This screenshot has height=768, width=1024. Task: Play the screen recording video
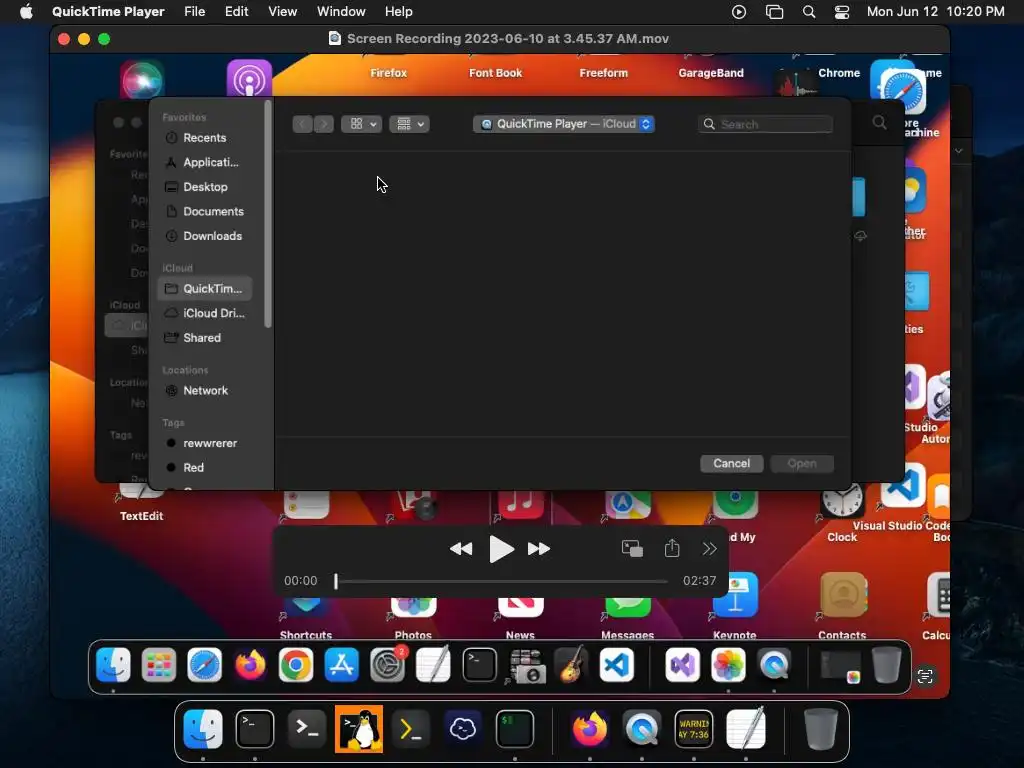(501, 549)
